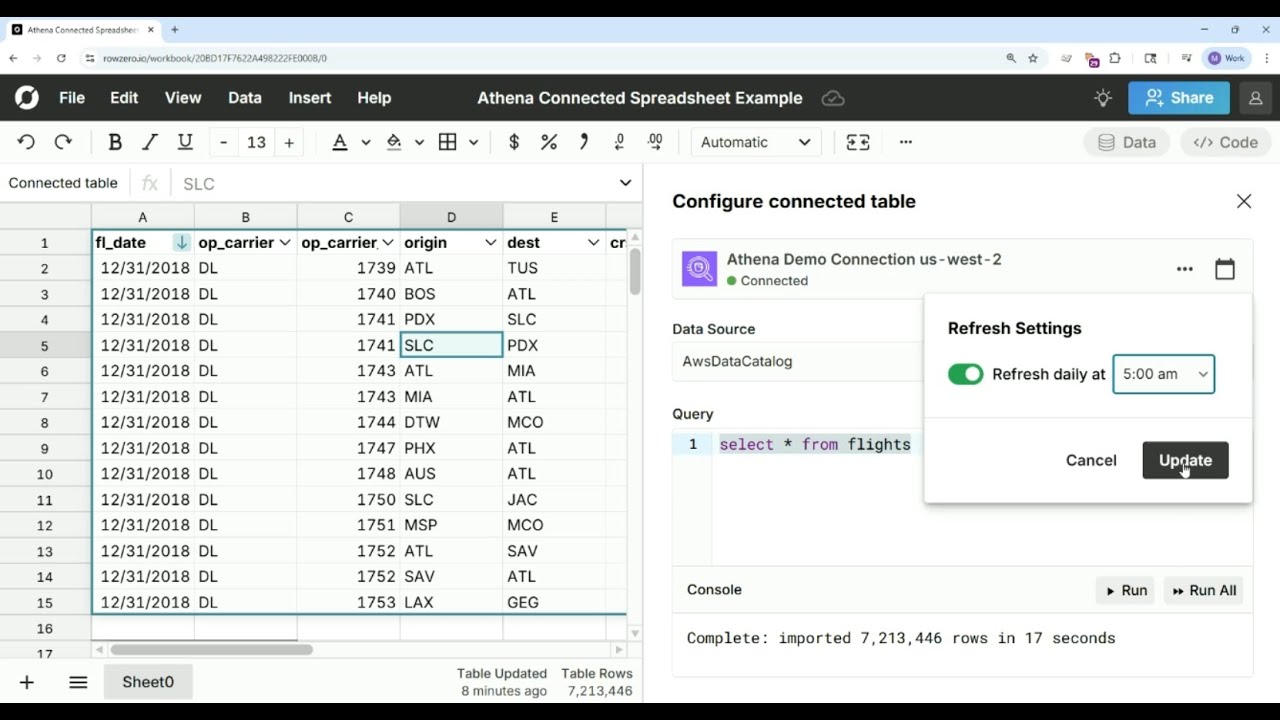Click the Data Source AwsDataCatalog field
The width and height of the screenshot is (1280, 720).
click(x=798, y=361)
